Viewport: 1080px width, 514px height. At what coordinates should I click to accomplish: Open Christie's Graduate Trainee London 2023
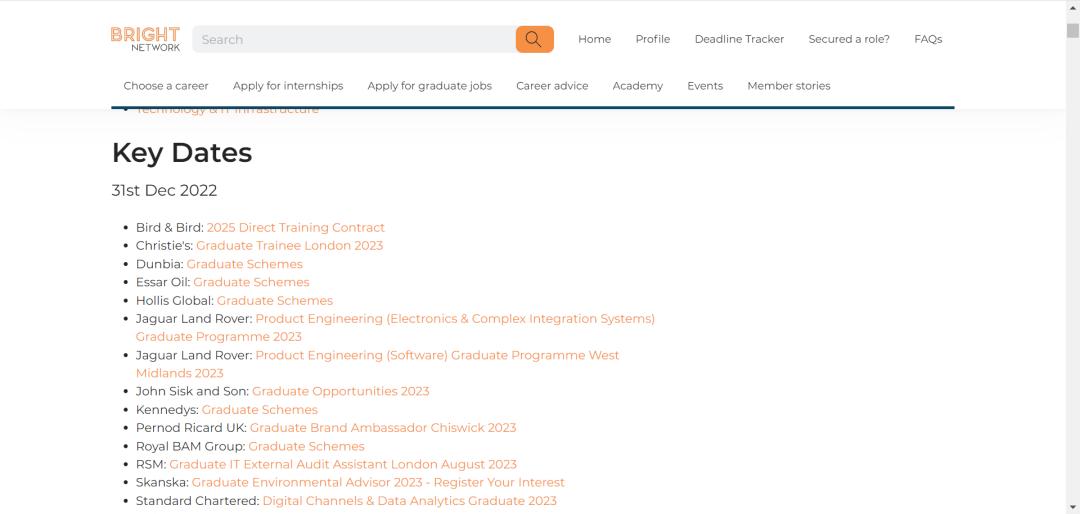(x=289, y=246)
